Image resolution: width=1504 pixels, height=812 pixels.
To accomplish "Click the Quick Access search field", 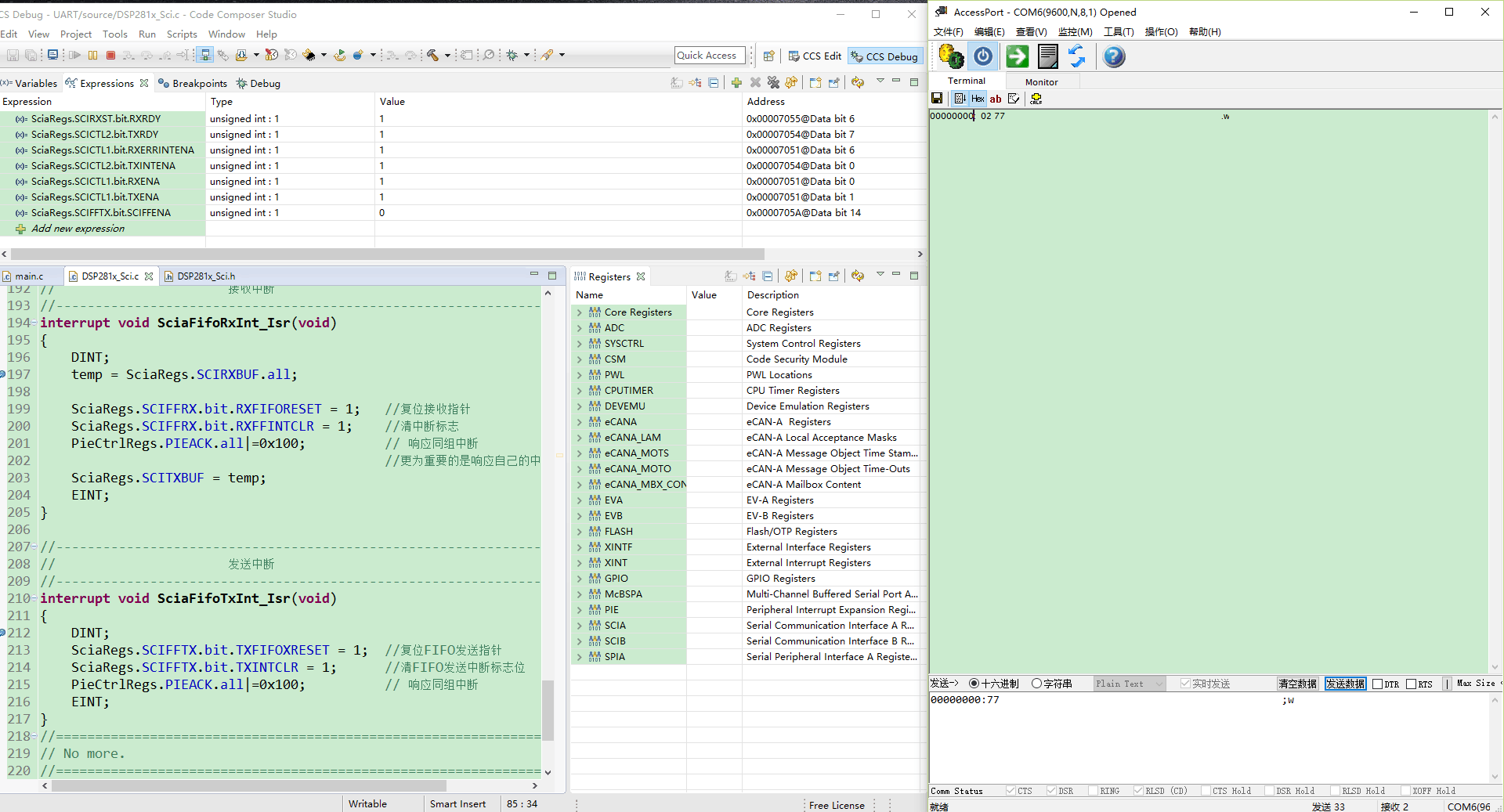I will (709, 56).
